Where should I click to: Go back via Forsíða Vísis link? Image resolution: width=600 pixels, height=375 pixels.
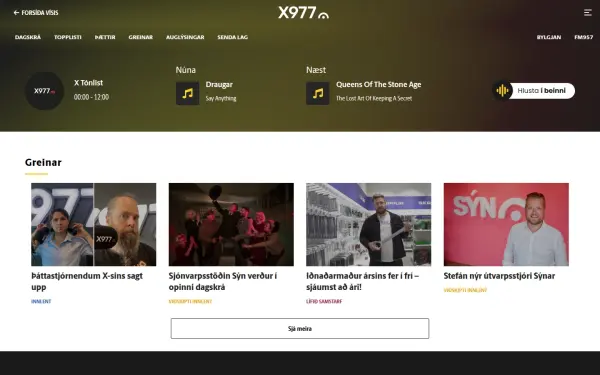[36, 13]
